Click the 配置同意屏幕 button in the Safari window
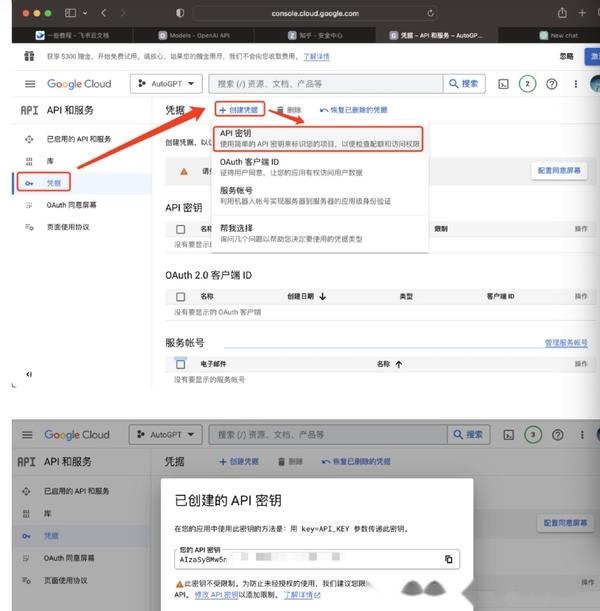 point(559,170)
